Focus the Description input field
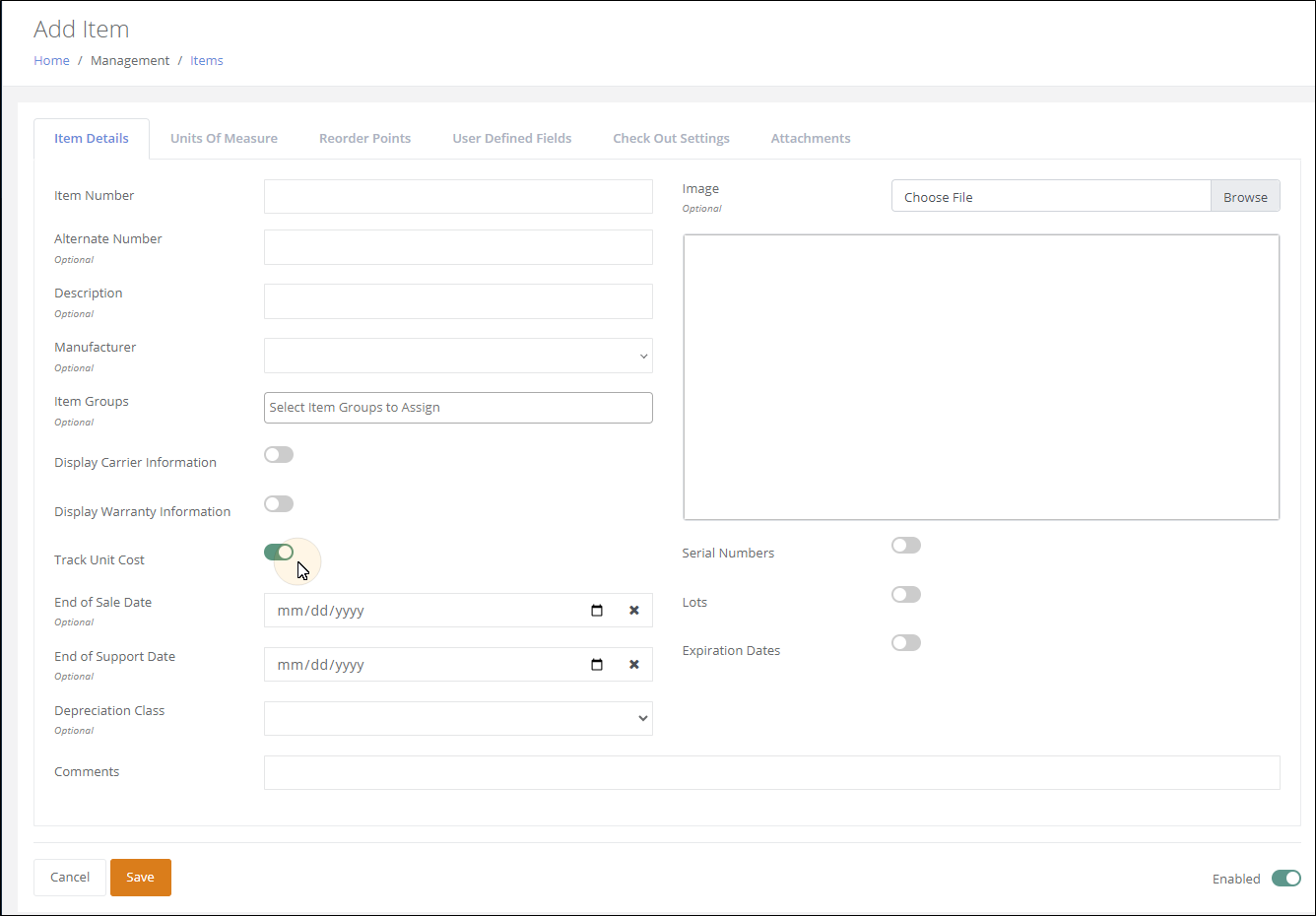This screenshot has width=1316, height=916. pos(458,301)
